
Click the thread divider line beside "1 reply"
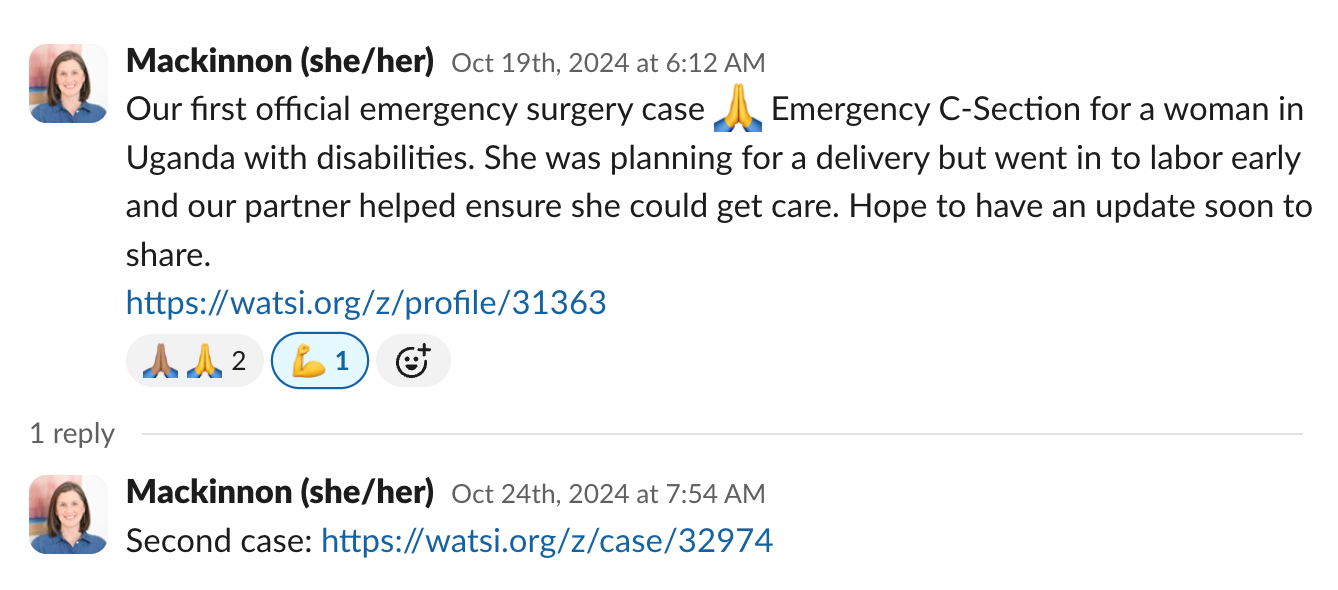720,434
